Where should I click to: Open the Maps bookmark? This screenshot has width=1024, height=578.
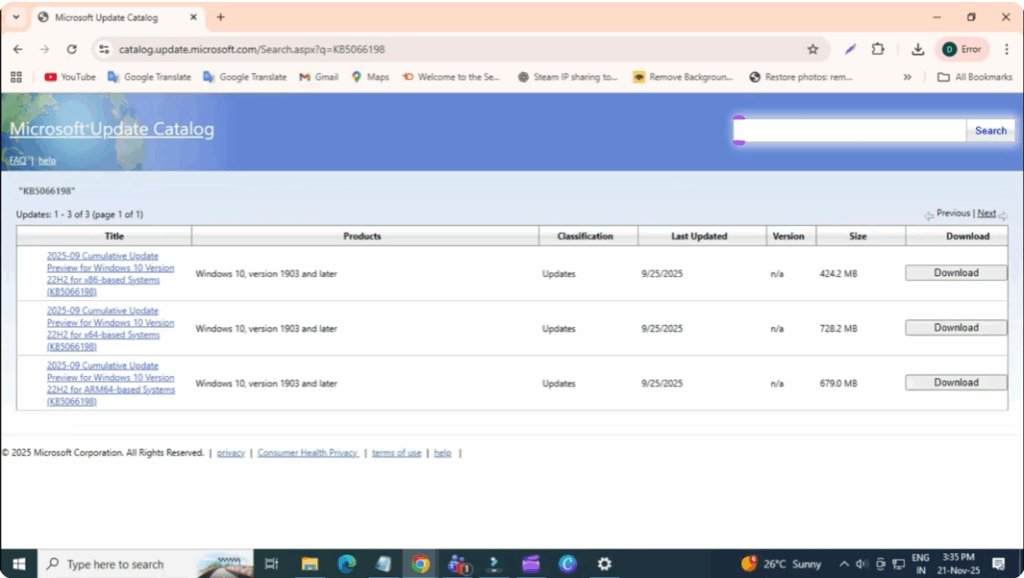(x=370, y=77)
